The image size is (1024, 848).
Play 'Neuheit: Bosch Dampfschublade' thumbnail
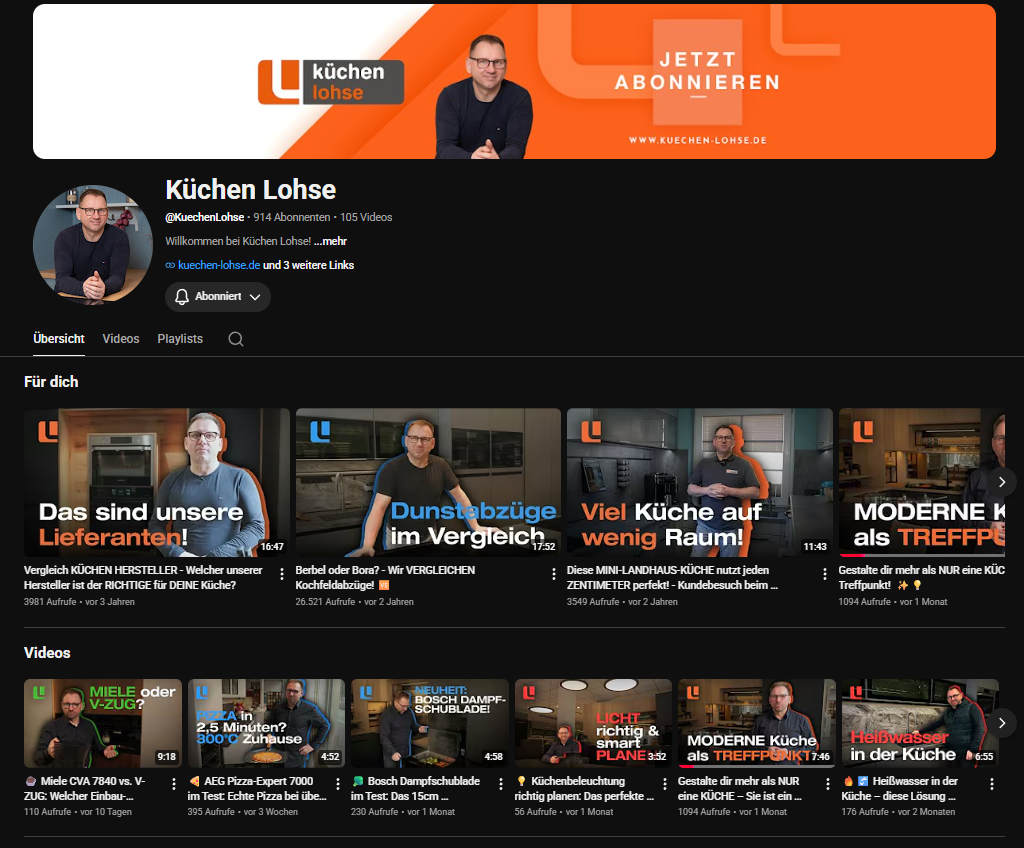coord(430,723)
